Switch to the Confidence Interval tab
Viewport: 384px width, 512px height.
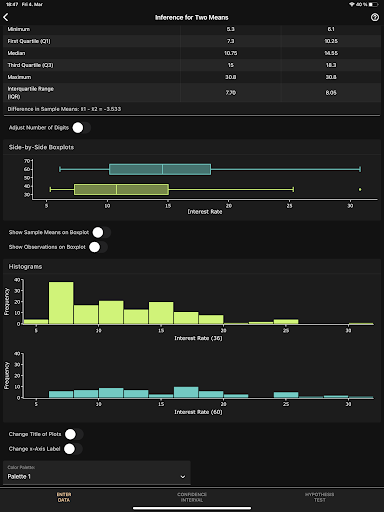click(x=192, y=497)
